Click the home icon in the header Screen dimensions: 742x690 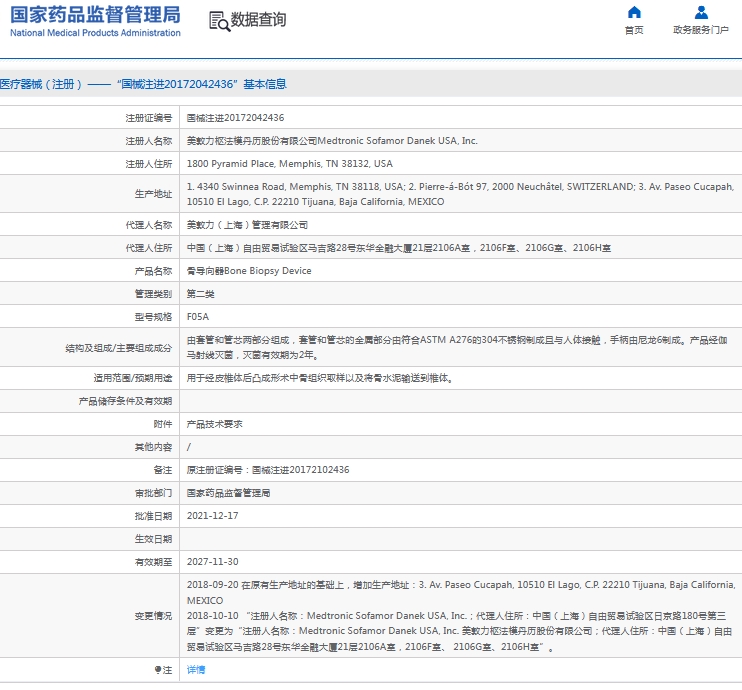pyautogui.click(x=634, y=13)
